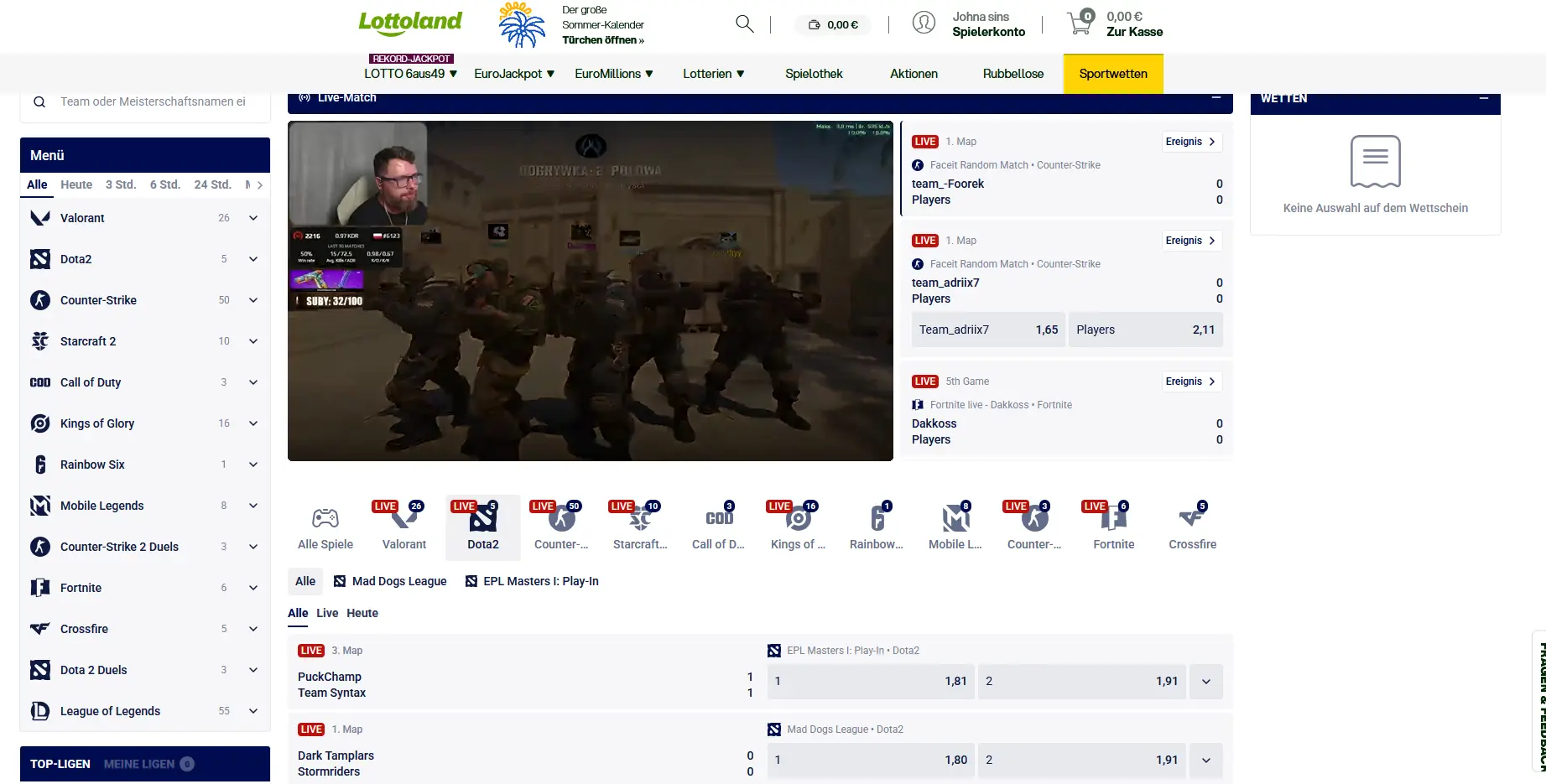Screen dimensions: 1546x784
Task: Bet on Stormriders odds 1,91
Action: point(1081,761)
